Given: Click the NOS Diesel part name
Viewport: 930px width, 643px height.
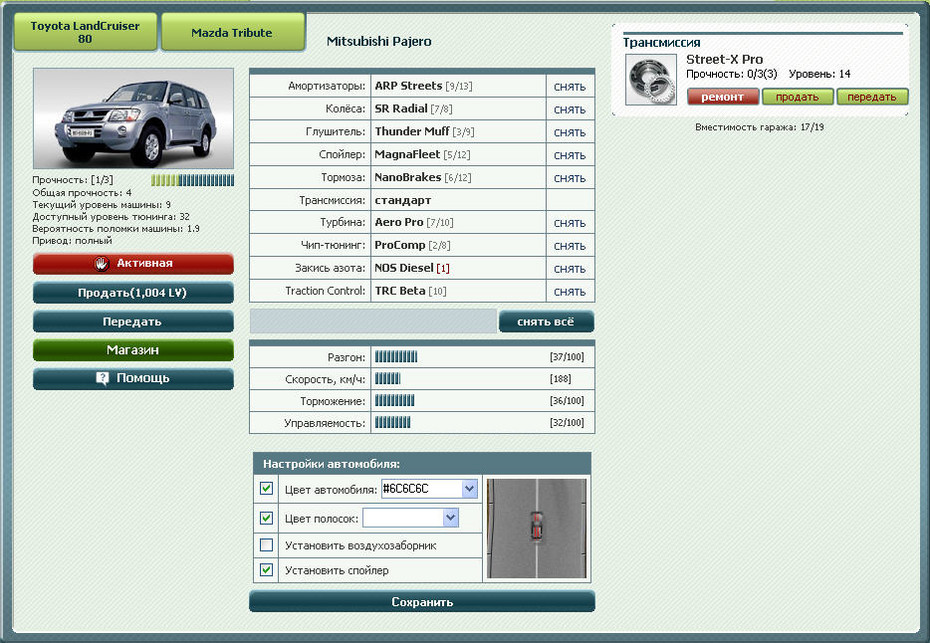Looking at the screenshot, I should pyautogui.click(x=404, y=268).
